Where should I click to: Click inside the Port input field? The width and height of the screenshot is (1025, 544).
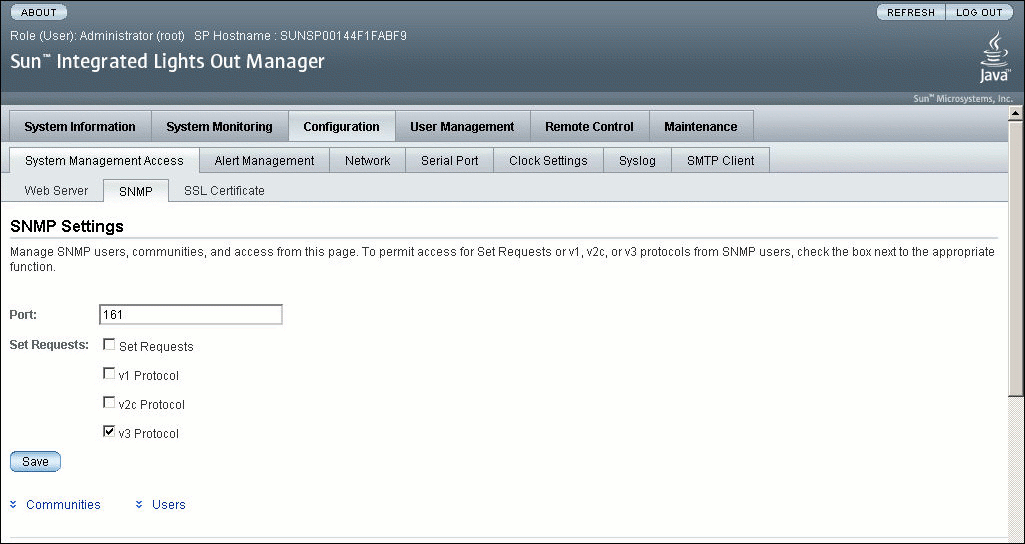tap(190, 314)
